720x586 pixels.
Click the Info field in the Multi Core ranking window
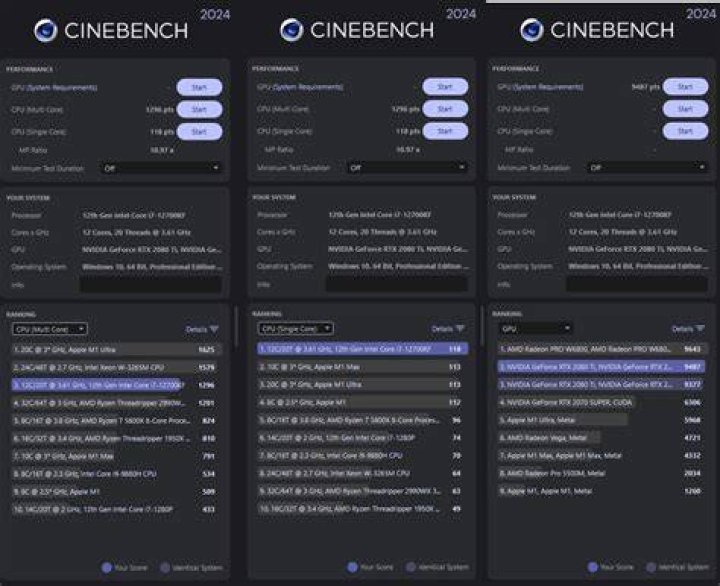tap(151, 285)
